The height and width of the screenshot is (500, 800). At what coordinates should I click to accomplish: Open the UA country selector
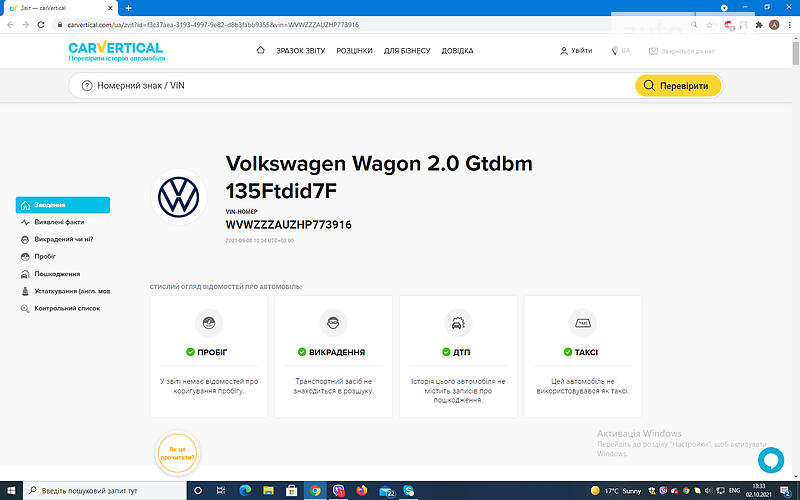point(620,51)
